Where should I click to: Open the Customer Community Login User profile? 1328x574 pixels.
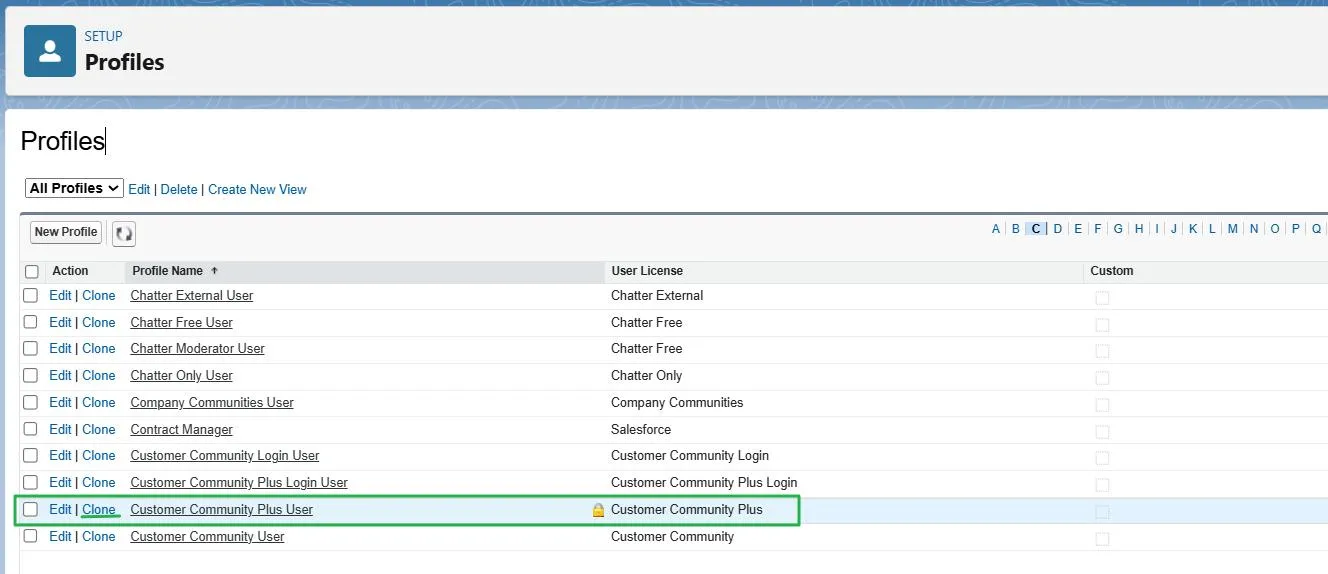225,456
